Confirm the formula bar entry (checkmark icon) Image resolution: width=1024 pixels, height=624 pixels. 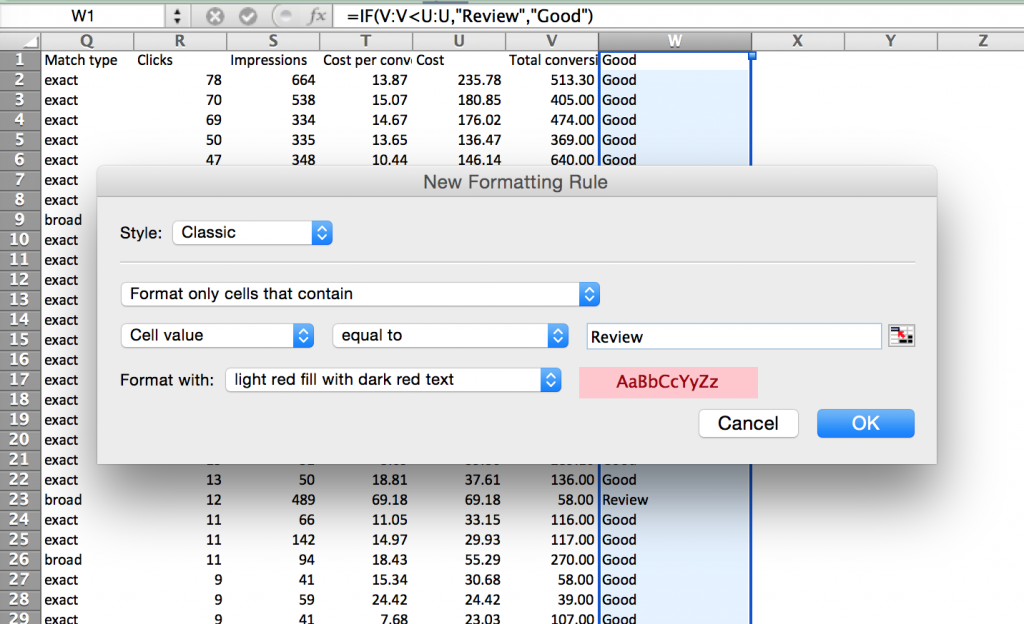pos(248,16)
